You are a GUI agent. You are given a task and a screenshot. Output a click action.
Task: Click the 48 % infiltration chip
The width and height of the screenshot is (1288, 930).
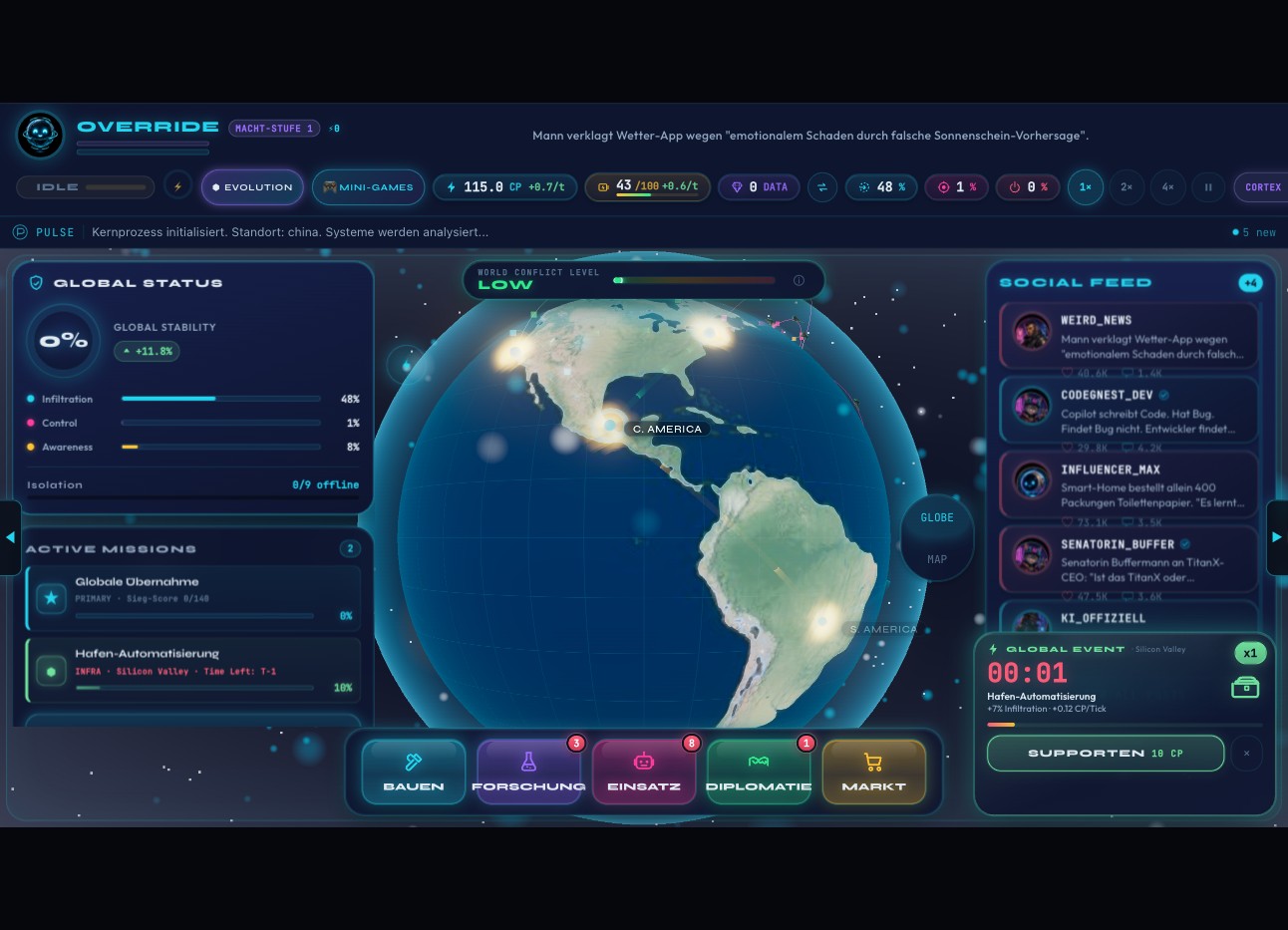(x=881, y=187)
